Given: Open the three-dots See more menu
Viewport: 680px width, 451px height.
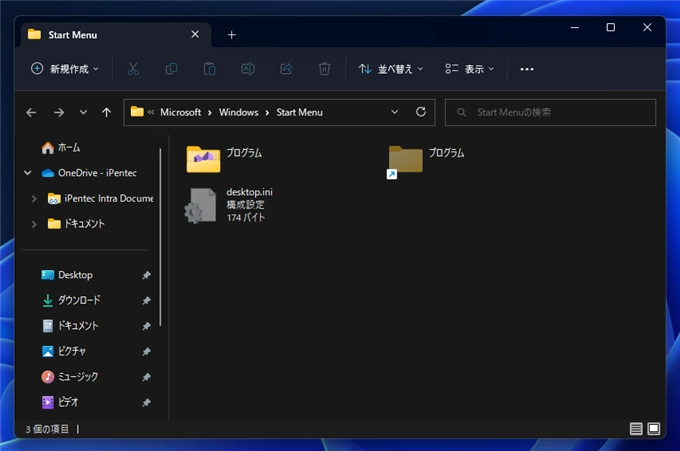Looking at the screenshot, I should tap(527, 69).
